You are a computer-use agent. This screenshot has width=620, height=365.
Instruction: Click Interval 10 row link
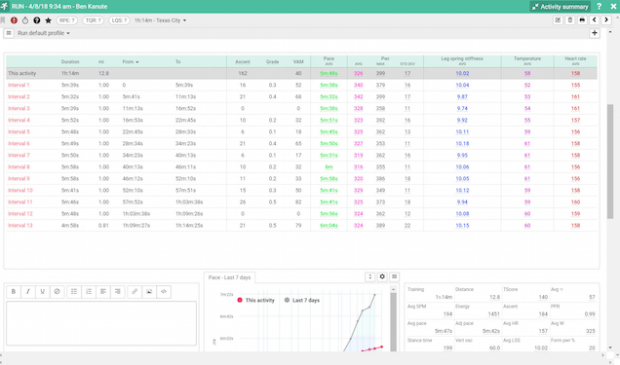click(x=20, y=190)
